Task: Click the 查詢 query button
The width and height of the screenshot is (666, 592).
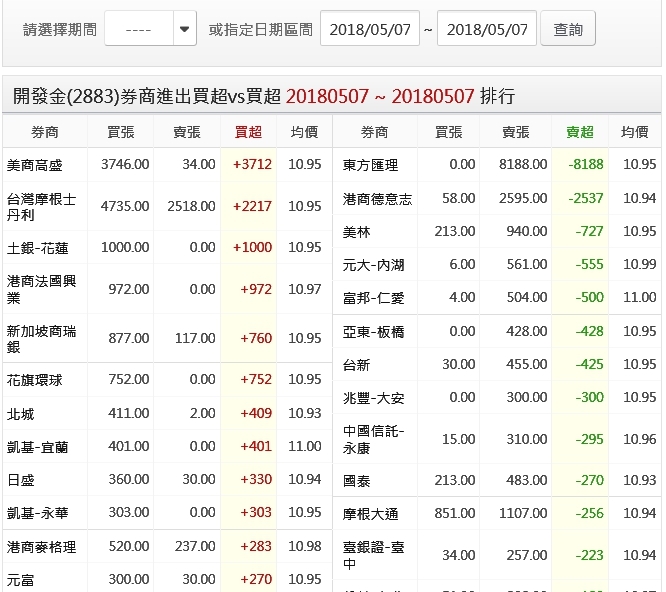Action: (x=568, y=28)
